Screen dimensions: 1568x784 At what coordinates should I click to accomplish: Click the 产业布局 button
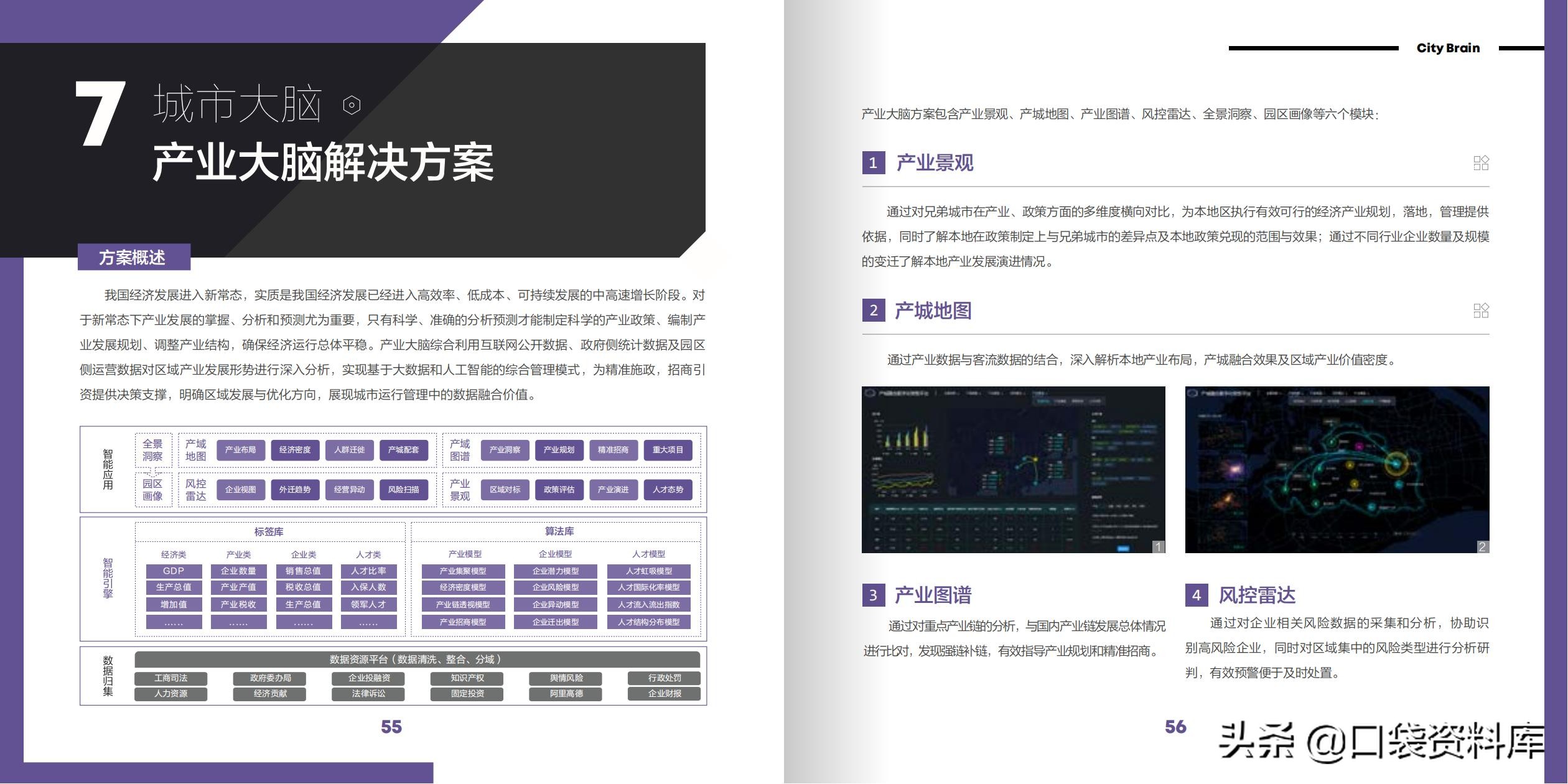[x=241, y=450]
